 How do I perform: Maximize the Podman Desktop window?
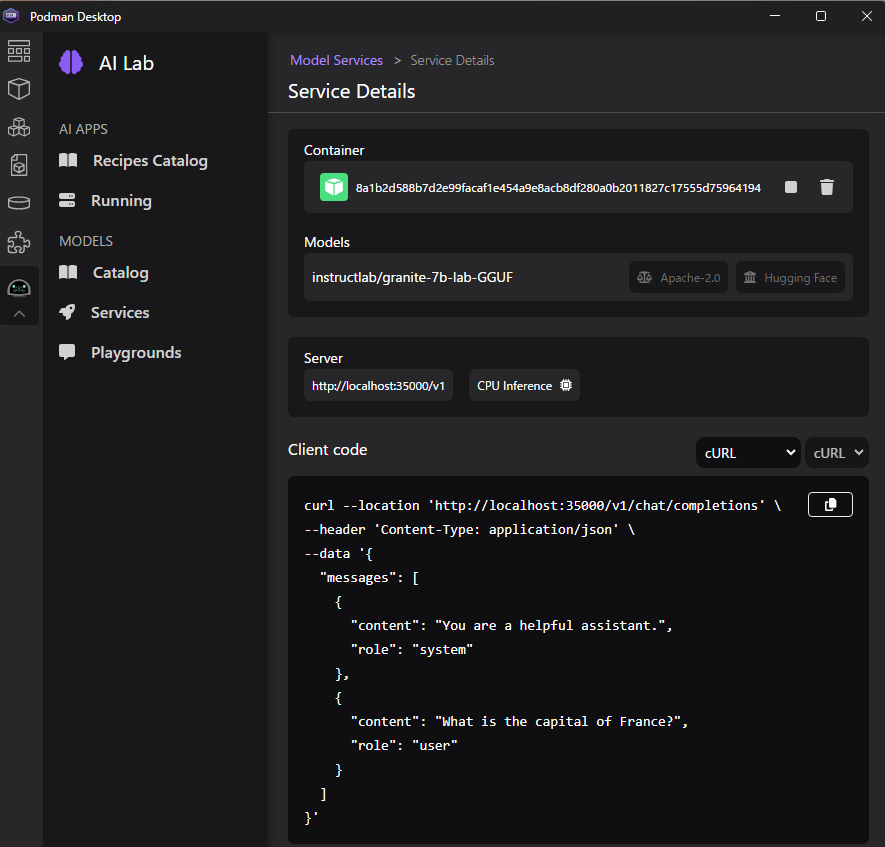coord(821,16)
